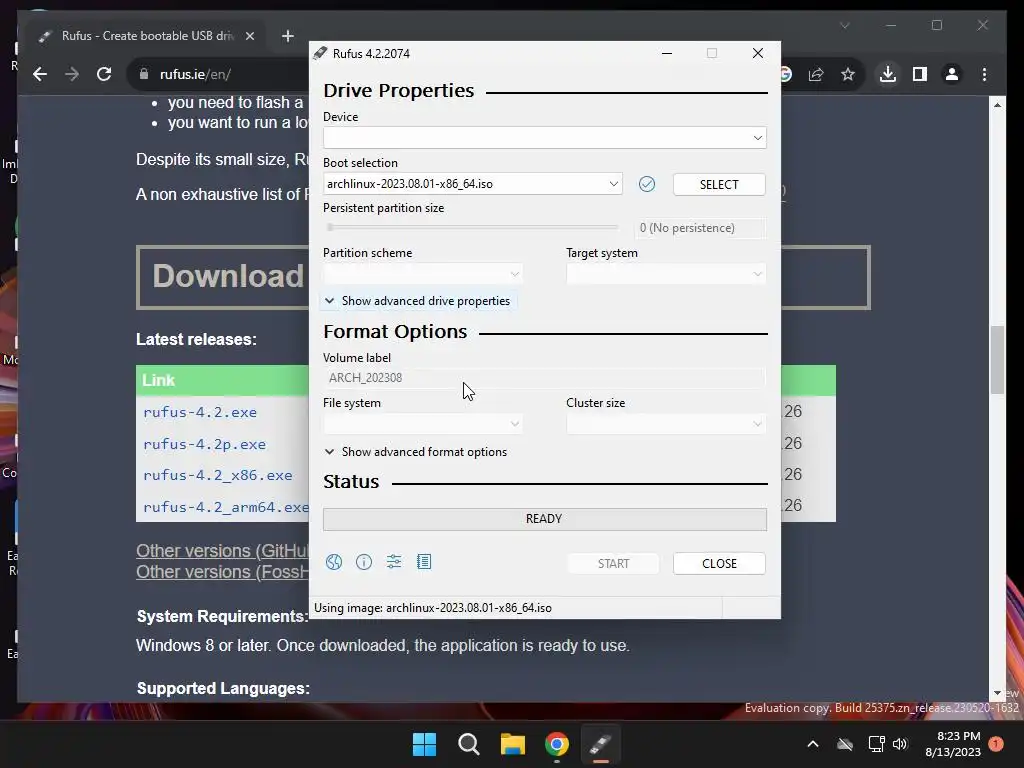Expand Show advanced drive properties
The image size is (1024, 768).
(418, 301)
